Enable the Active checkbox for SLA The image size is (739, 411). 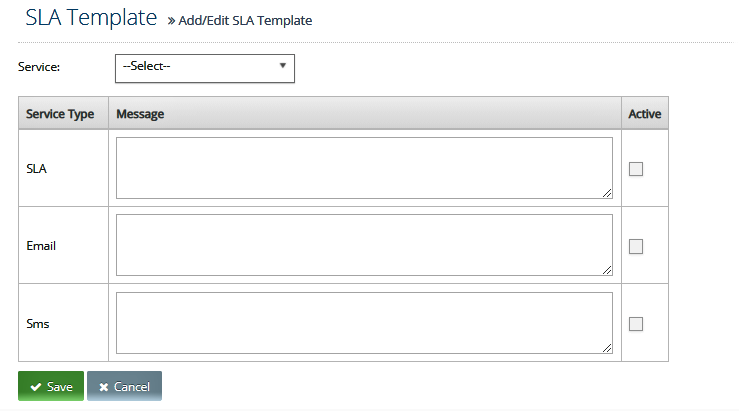point(636,169)
